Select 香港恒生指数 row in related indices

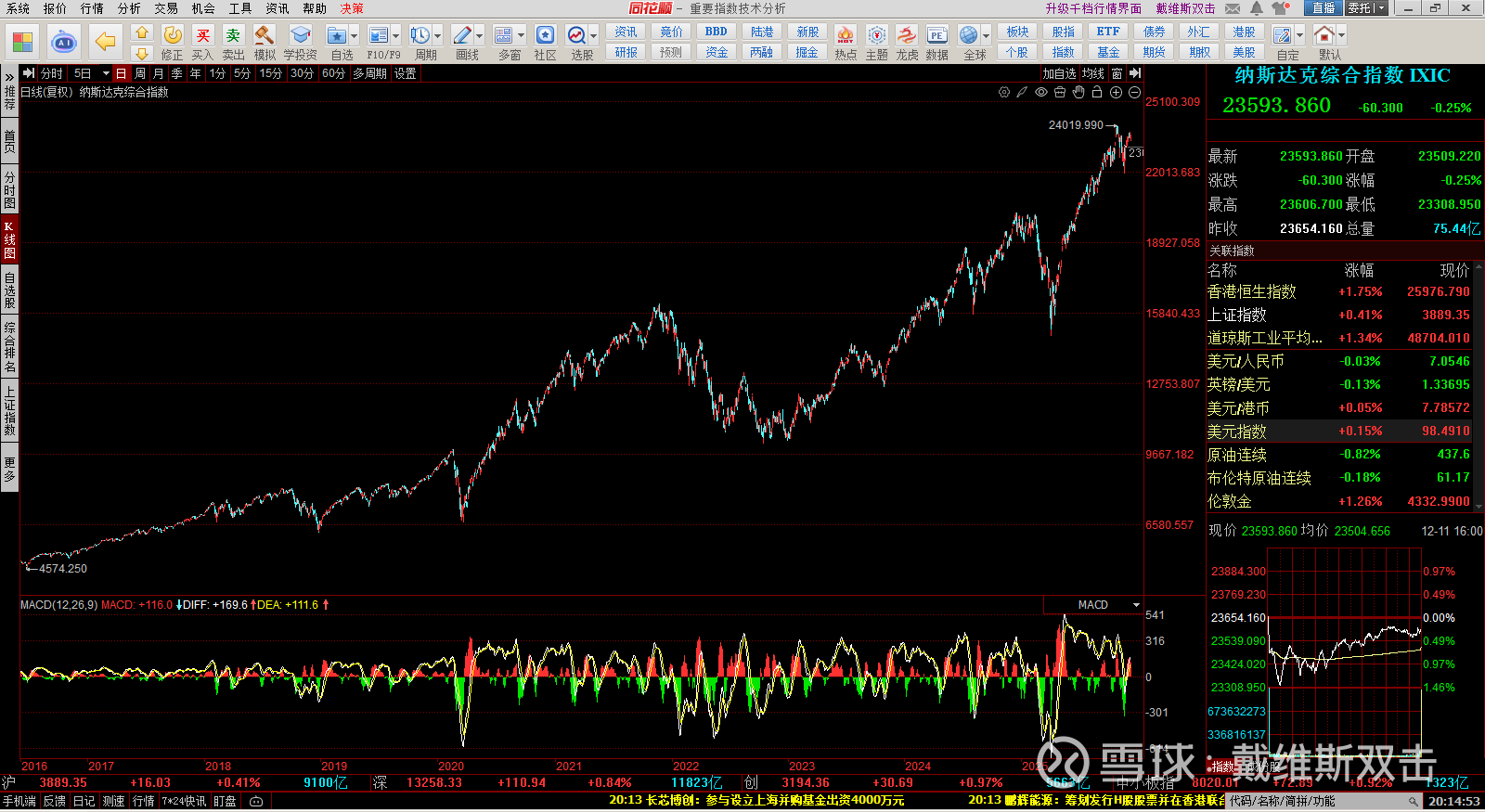pos(1338,291)
